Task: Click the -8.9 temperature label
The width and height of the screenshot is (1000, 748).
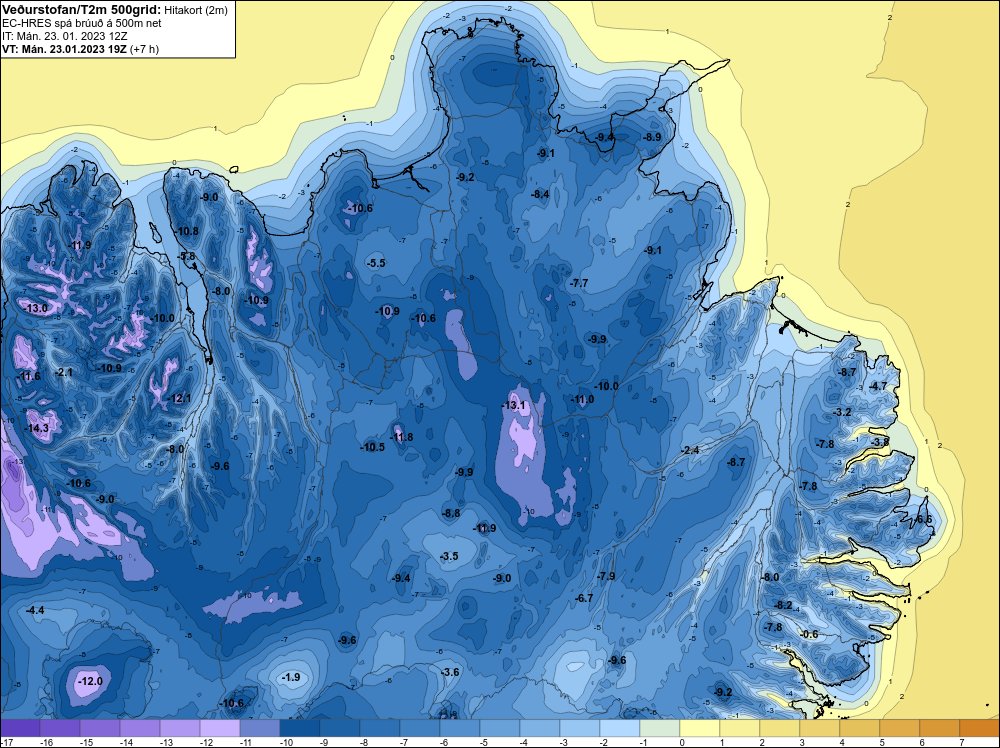Action: point(652,136)
